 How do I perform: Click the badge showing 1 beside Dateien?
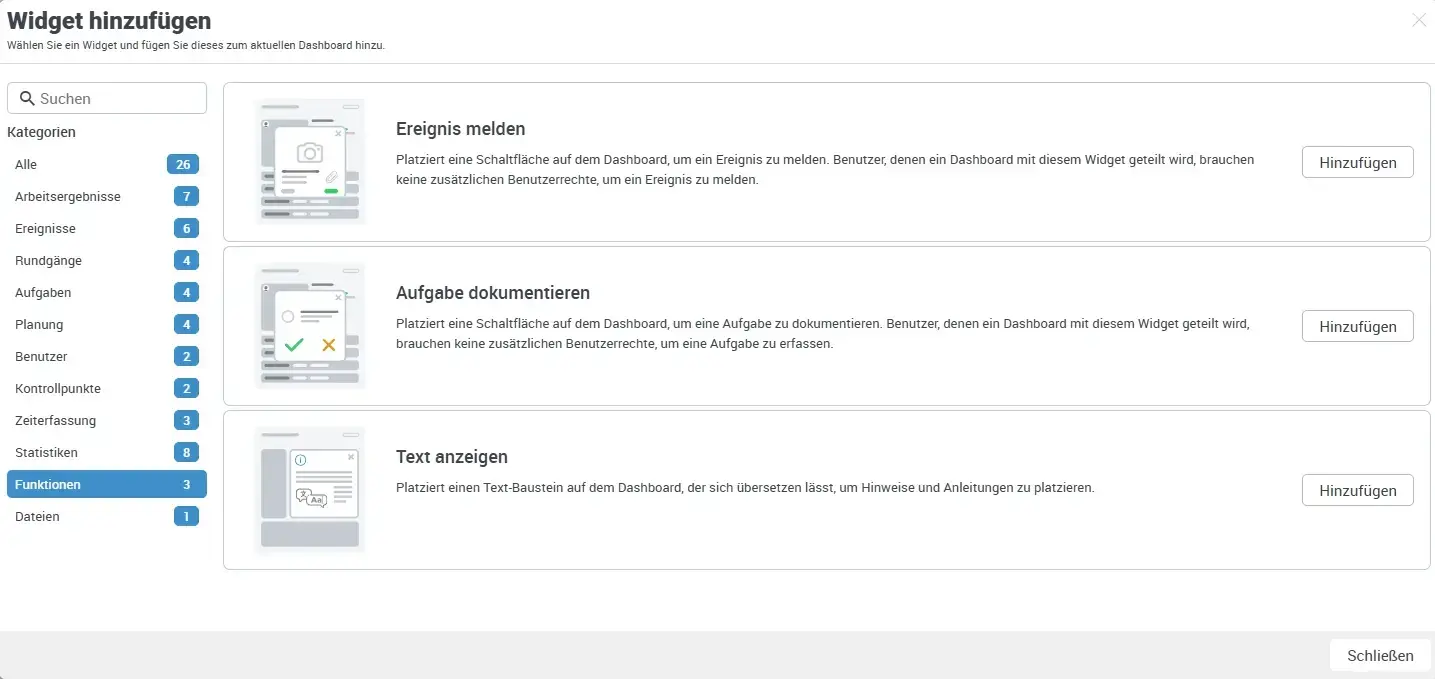186,516
